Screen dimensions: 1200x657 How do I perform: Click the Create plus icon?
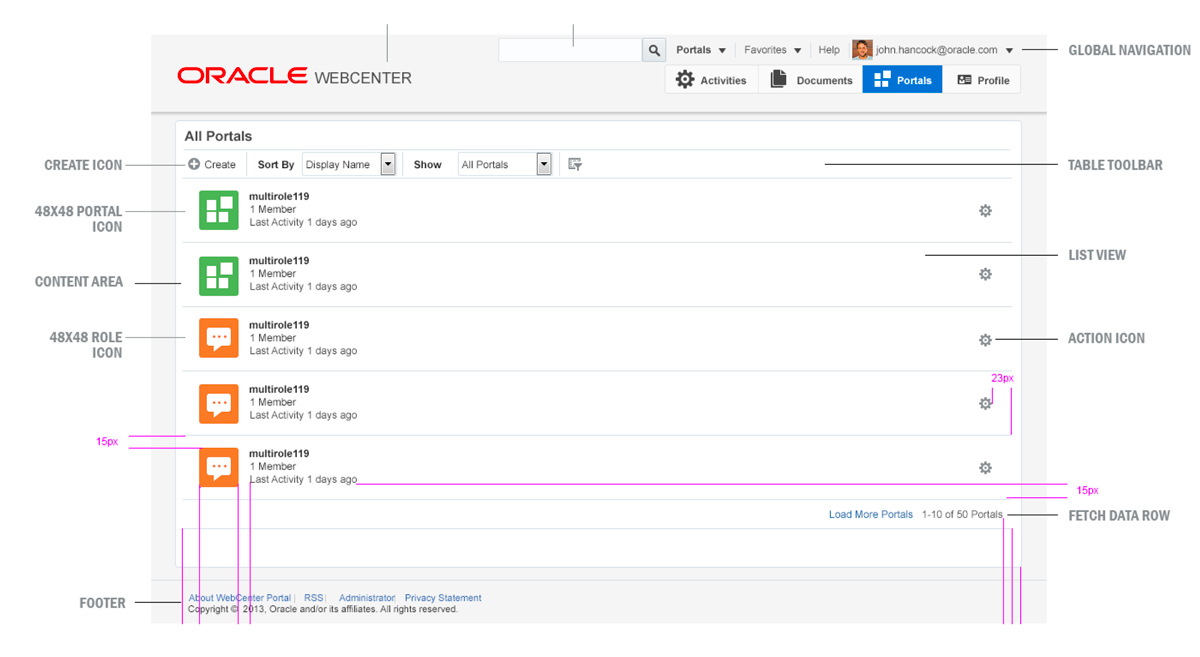194,164
